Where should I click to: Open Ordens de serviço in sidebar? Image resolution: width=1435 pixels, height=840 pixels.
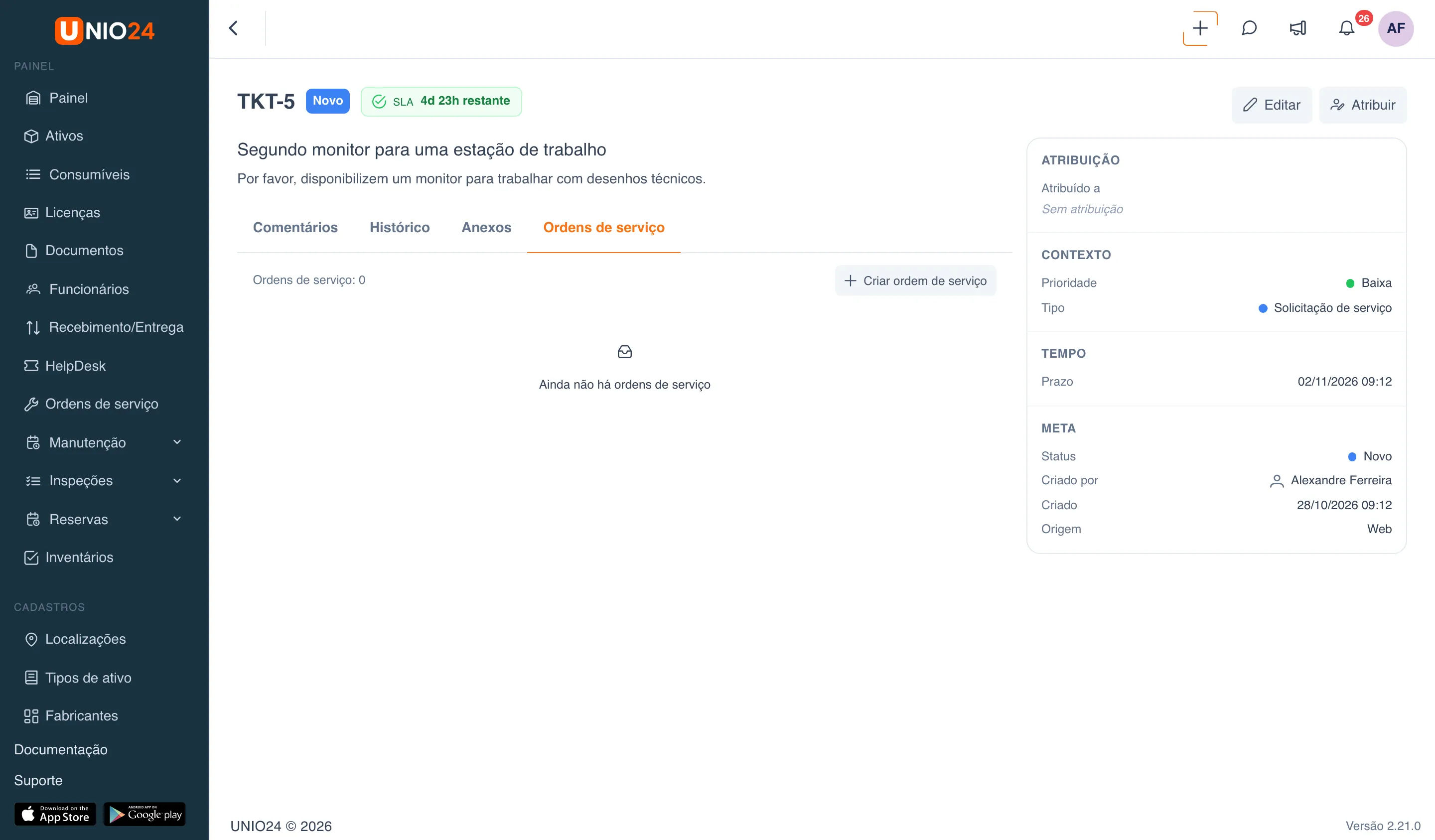(x=104, y=404)
